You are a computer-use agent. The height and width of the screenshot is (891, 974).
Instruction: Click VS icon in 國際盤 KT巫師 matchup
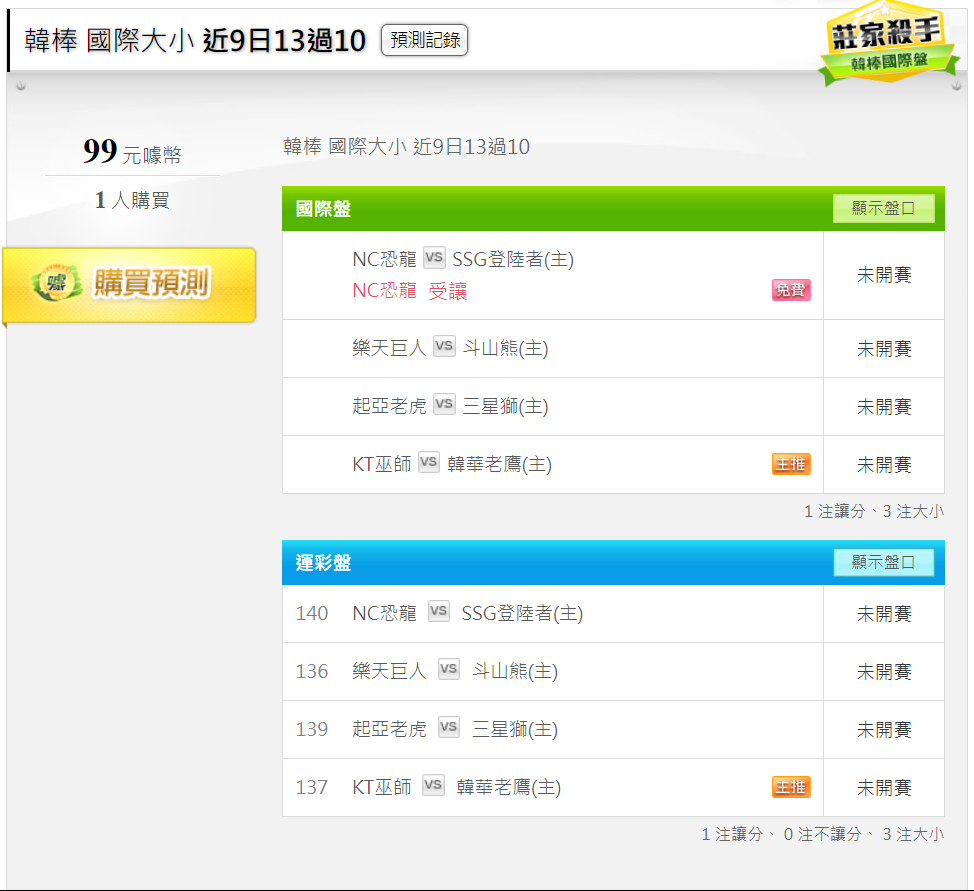[429, 462]
